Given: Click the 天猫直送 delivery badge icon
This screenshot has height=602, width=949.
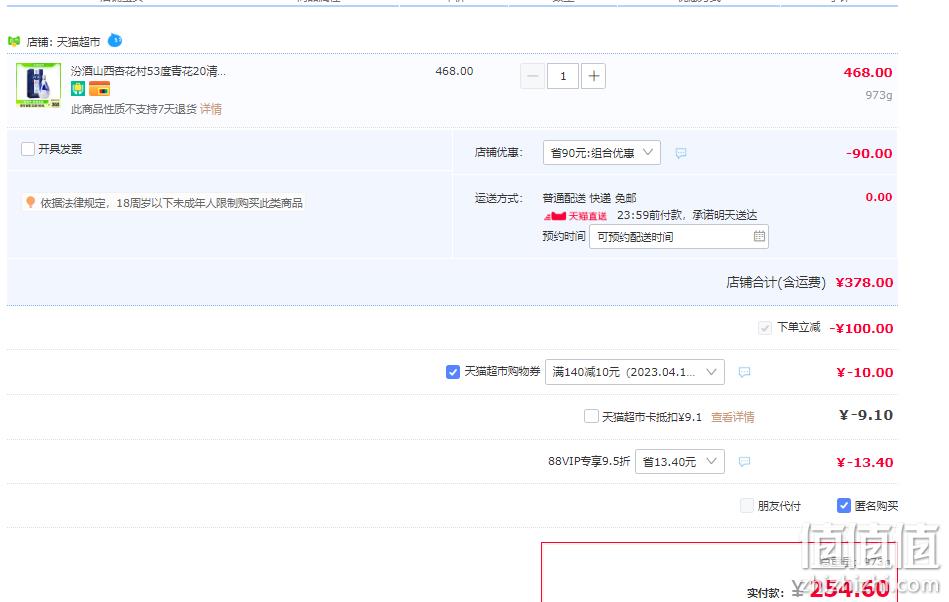Looking at the screenshot, I should tap(575, 216).
